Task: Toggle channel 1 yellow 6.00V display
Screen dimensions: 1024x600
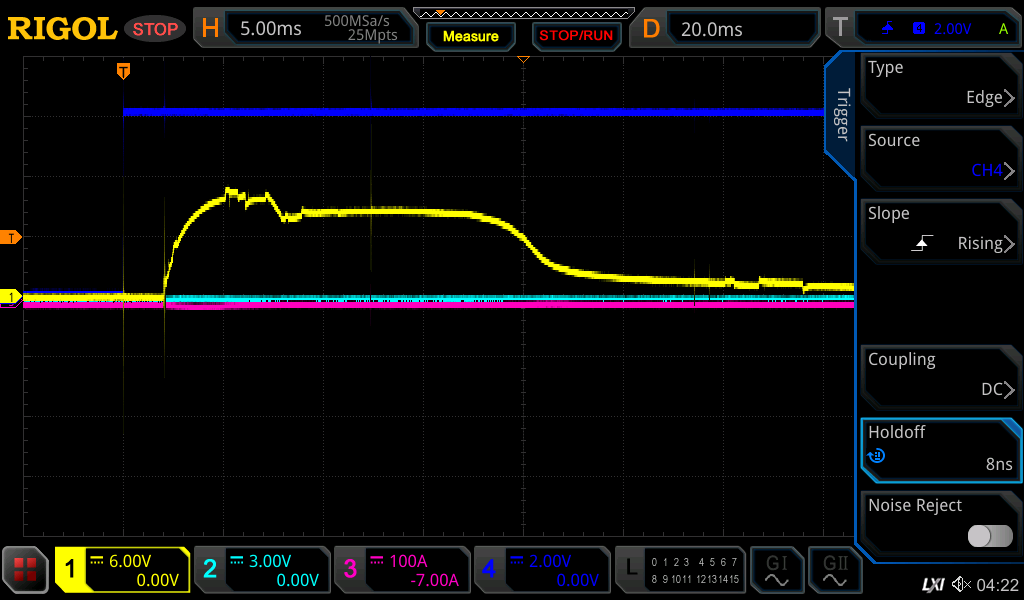Action: (x=122, y=570)
